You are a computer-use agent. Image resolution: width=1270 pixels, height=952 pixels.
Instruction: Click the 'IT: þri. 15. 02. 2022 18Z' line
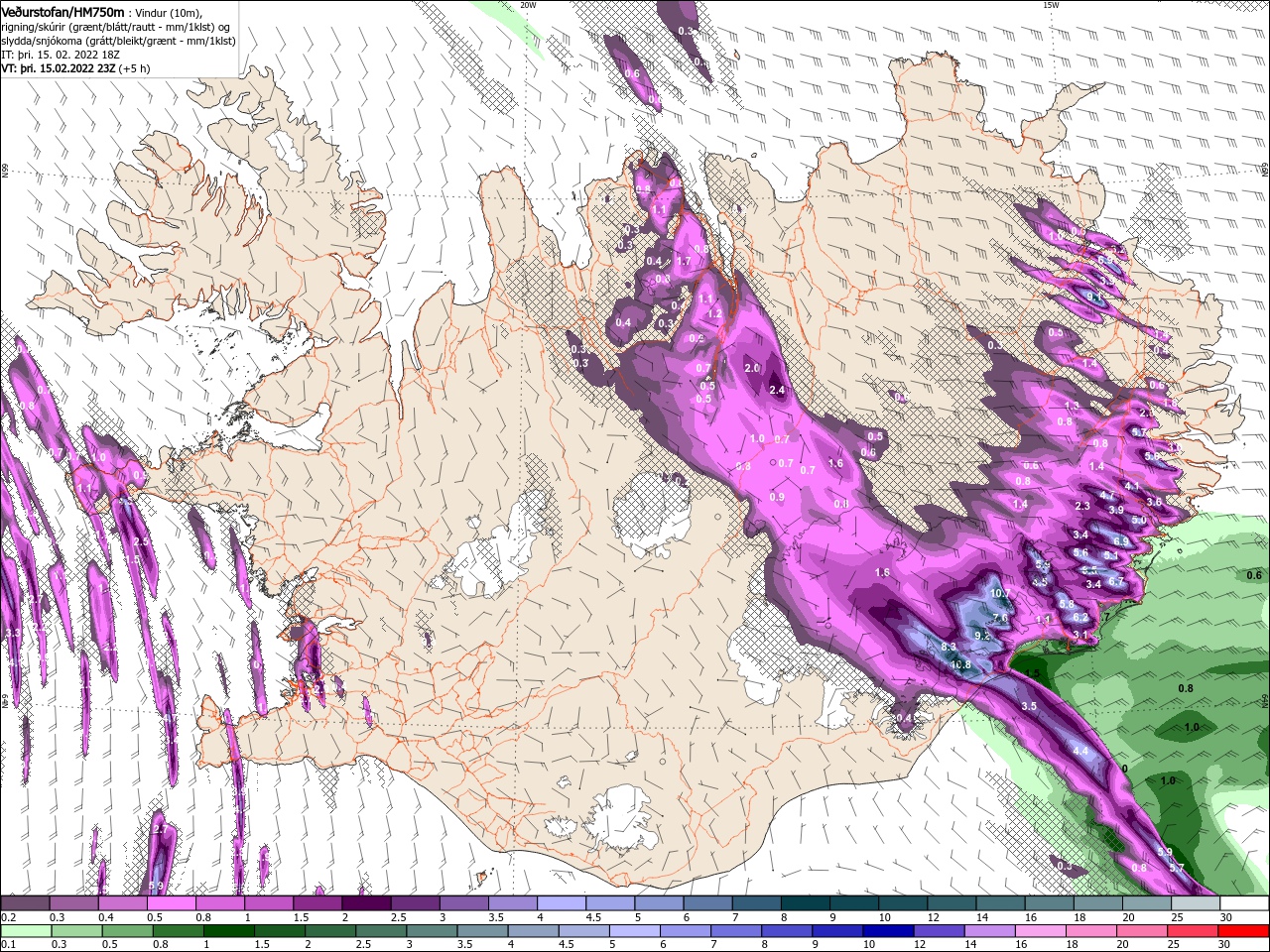pos(60,55)
